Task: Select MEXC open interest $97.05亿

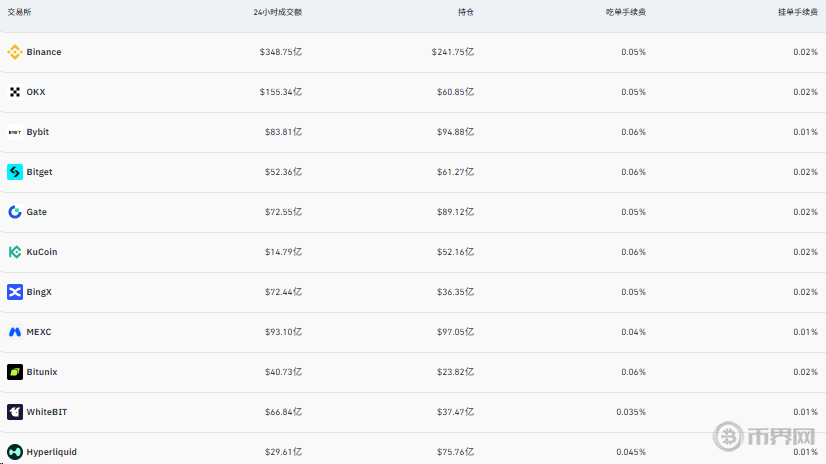Action: pos(455,332)
